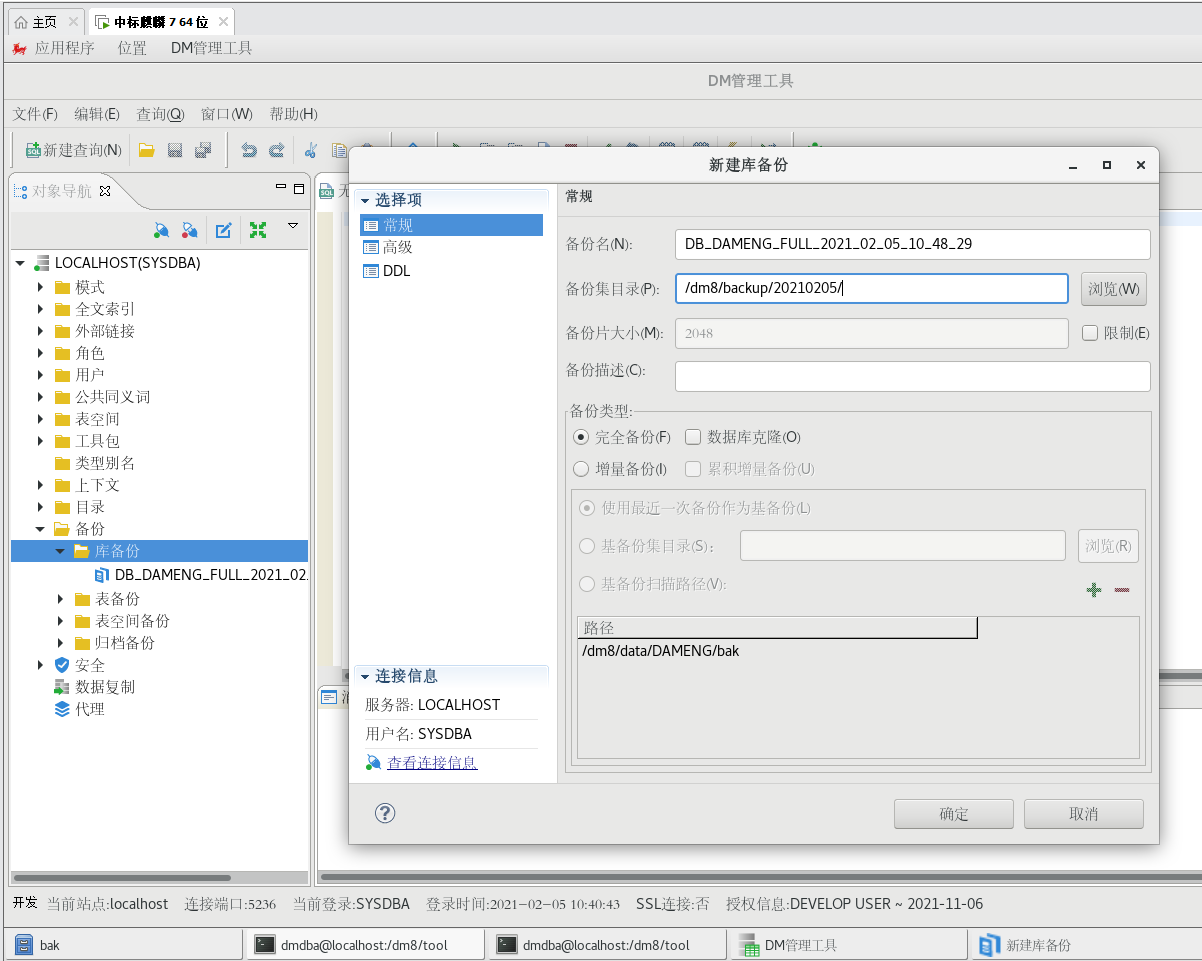Select 使用最近一次备份作为基备份 radio button
The width and height of the screenshot is (1202, 961).
[x=588, y=508]
